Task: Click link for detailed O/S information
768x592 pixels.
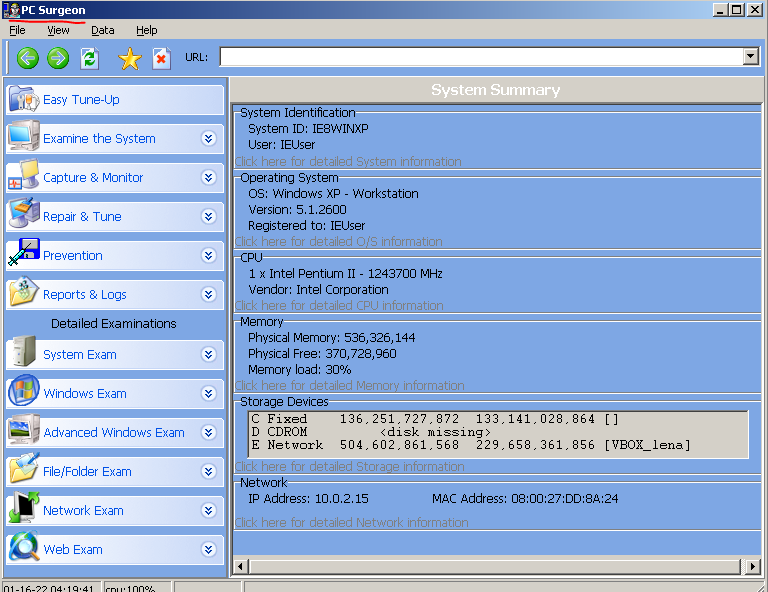Action: 338,241
